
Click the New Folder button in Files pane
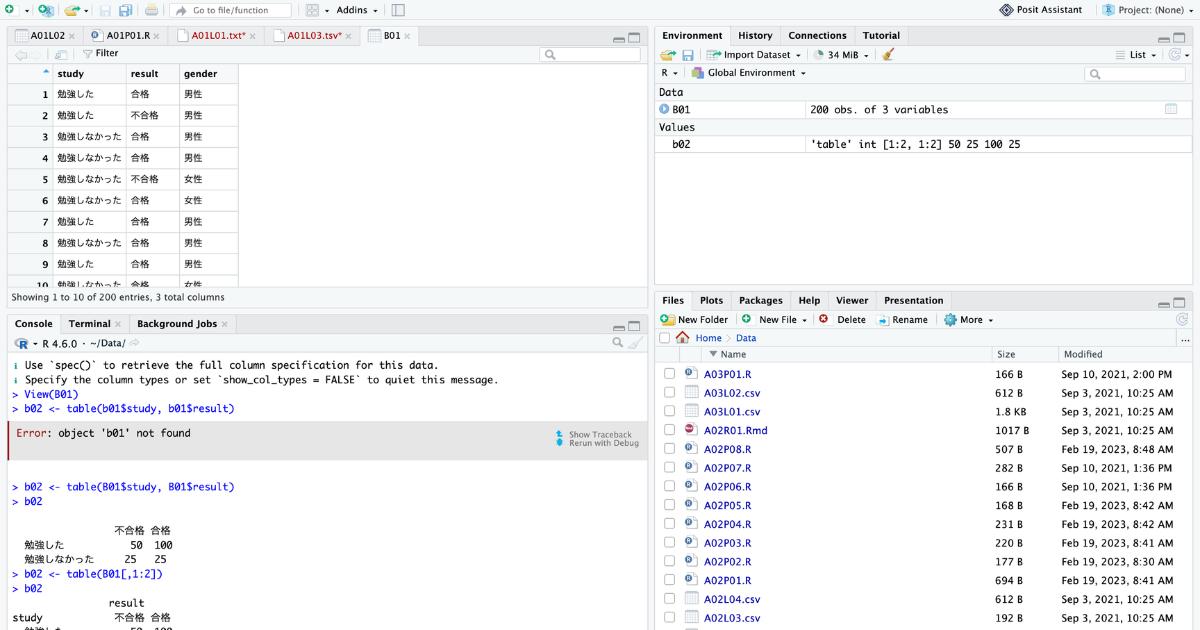click(694, 320)
